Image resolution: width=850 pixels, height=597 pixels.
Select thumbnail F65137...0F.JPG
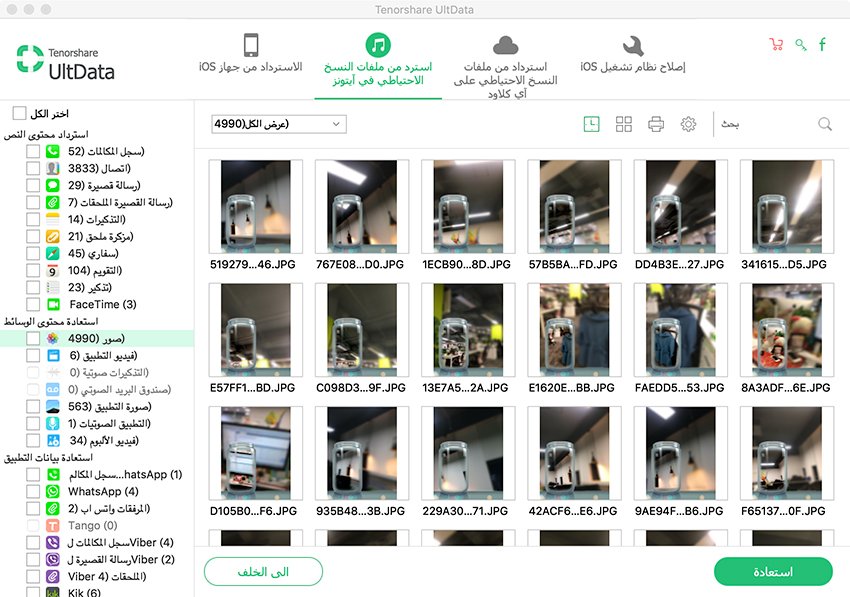787,453
